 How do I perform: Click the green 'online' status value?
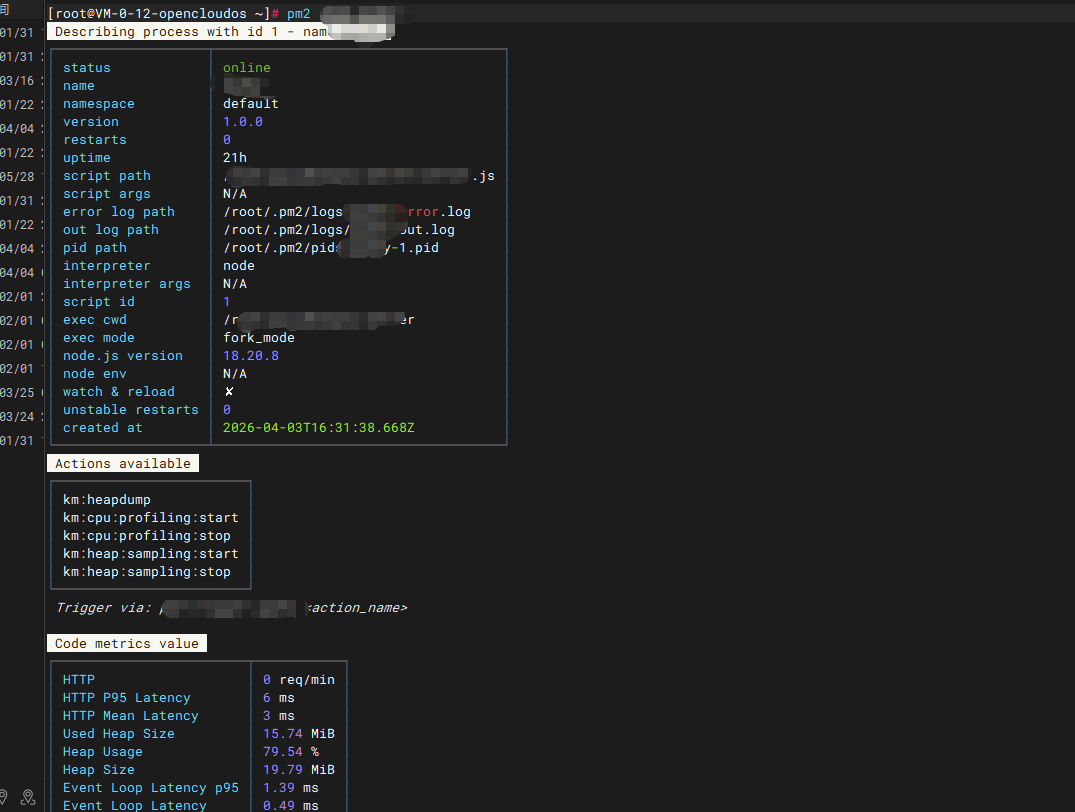(x=246, y=68)
